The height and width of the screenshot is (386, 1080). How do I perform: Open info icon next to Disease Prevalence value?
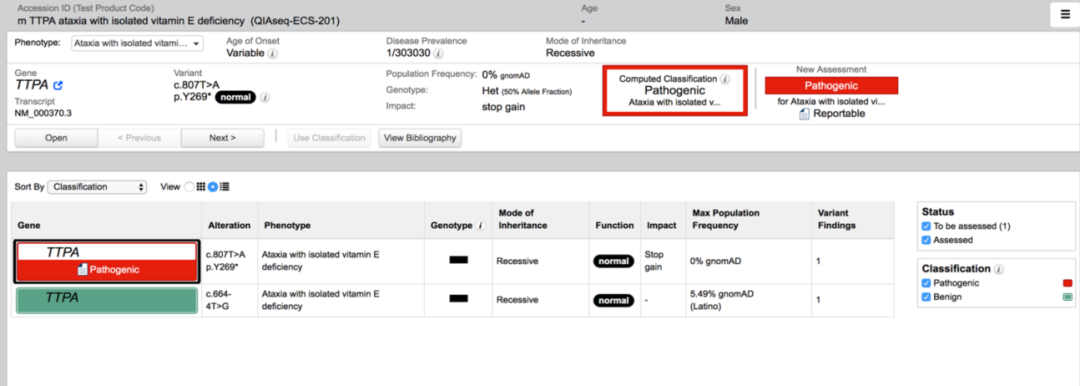click(x=438, y=53)
